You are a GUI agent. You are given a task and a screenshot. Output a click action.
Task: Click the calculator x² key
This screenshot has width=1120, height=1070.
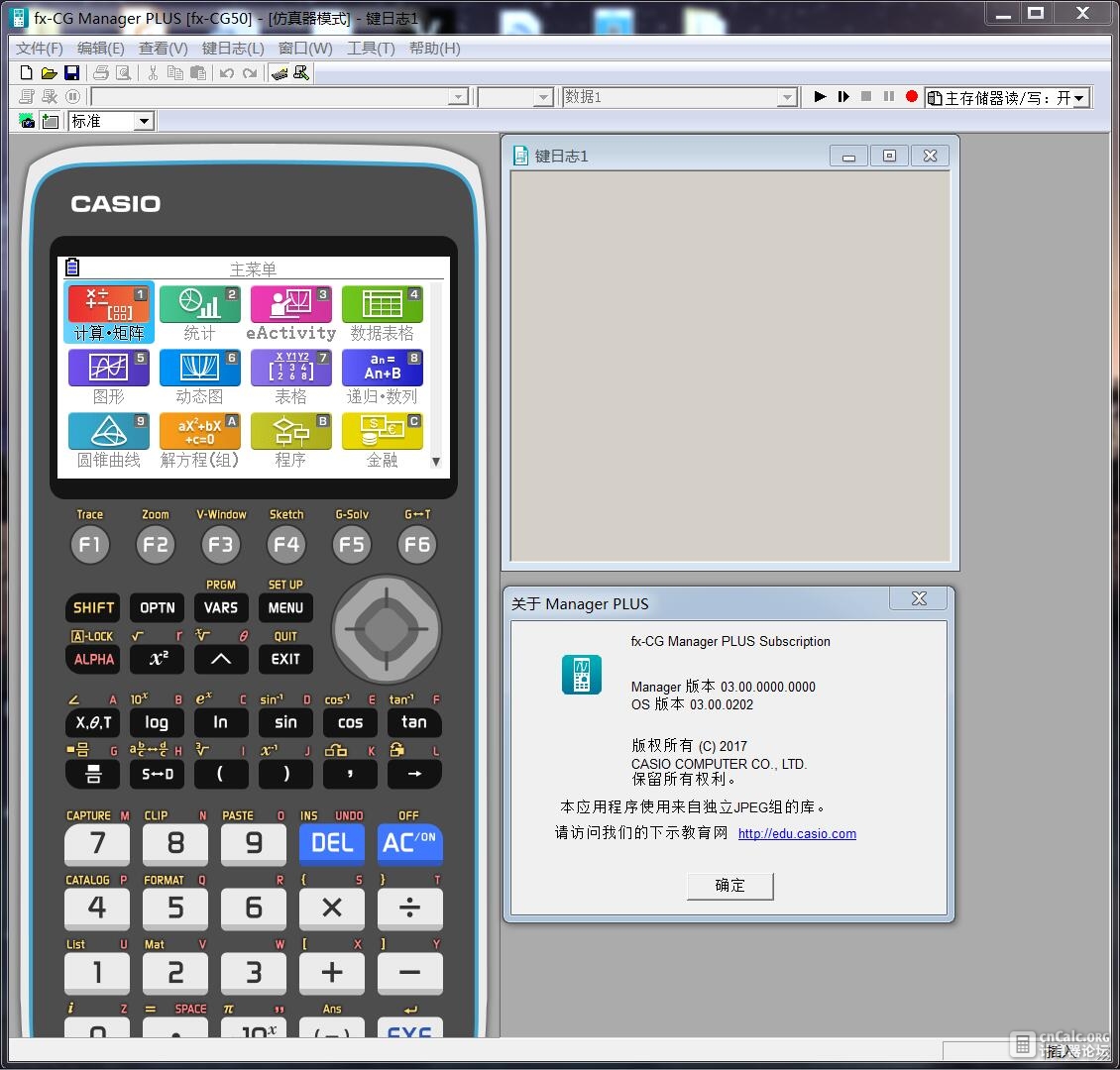pyautogui.click(x=158, y=659)
